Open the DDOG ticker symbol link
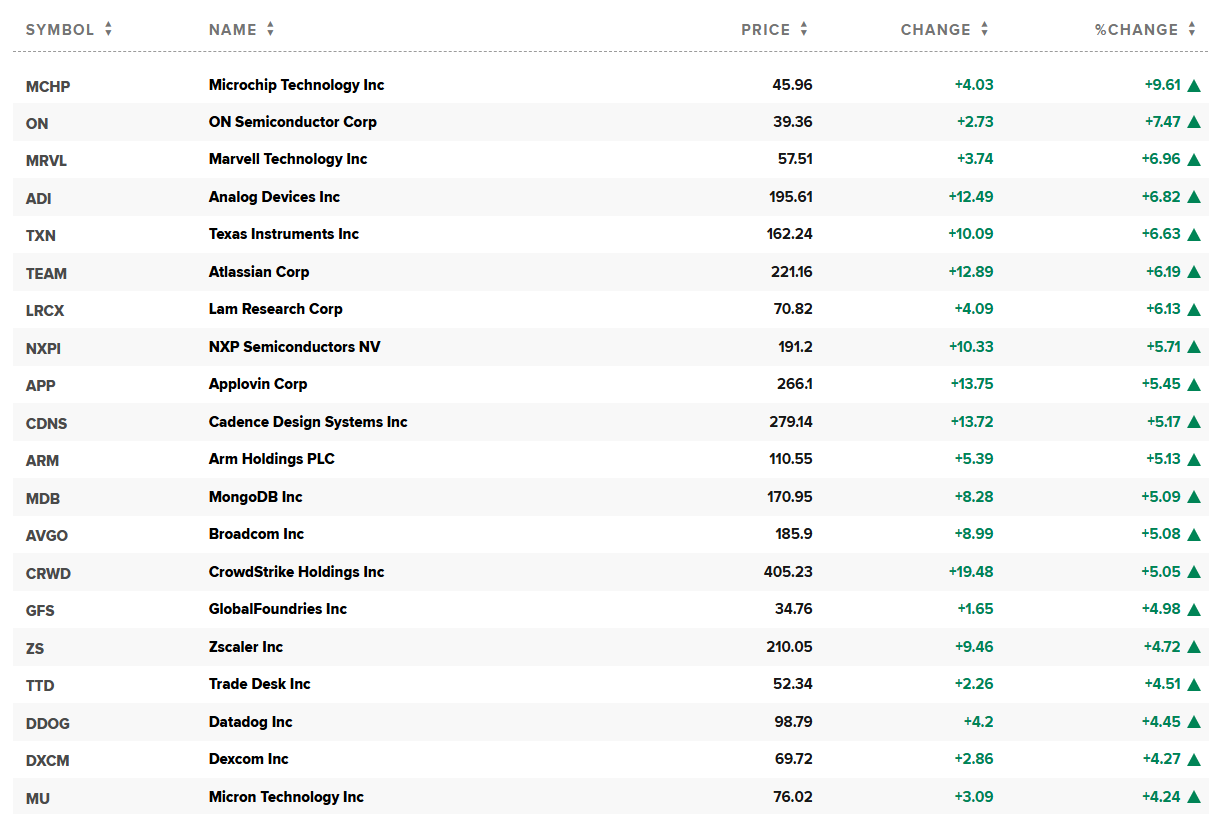The width and height of the screenshot is (1209, 814). click(48, 723)
